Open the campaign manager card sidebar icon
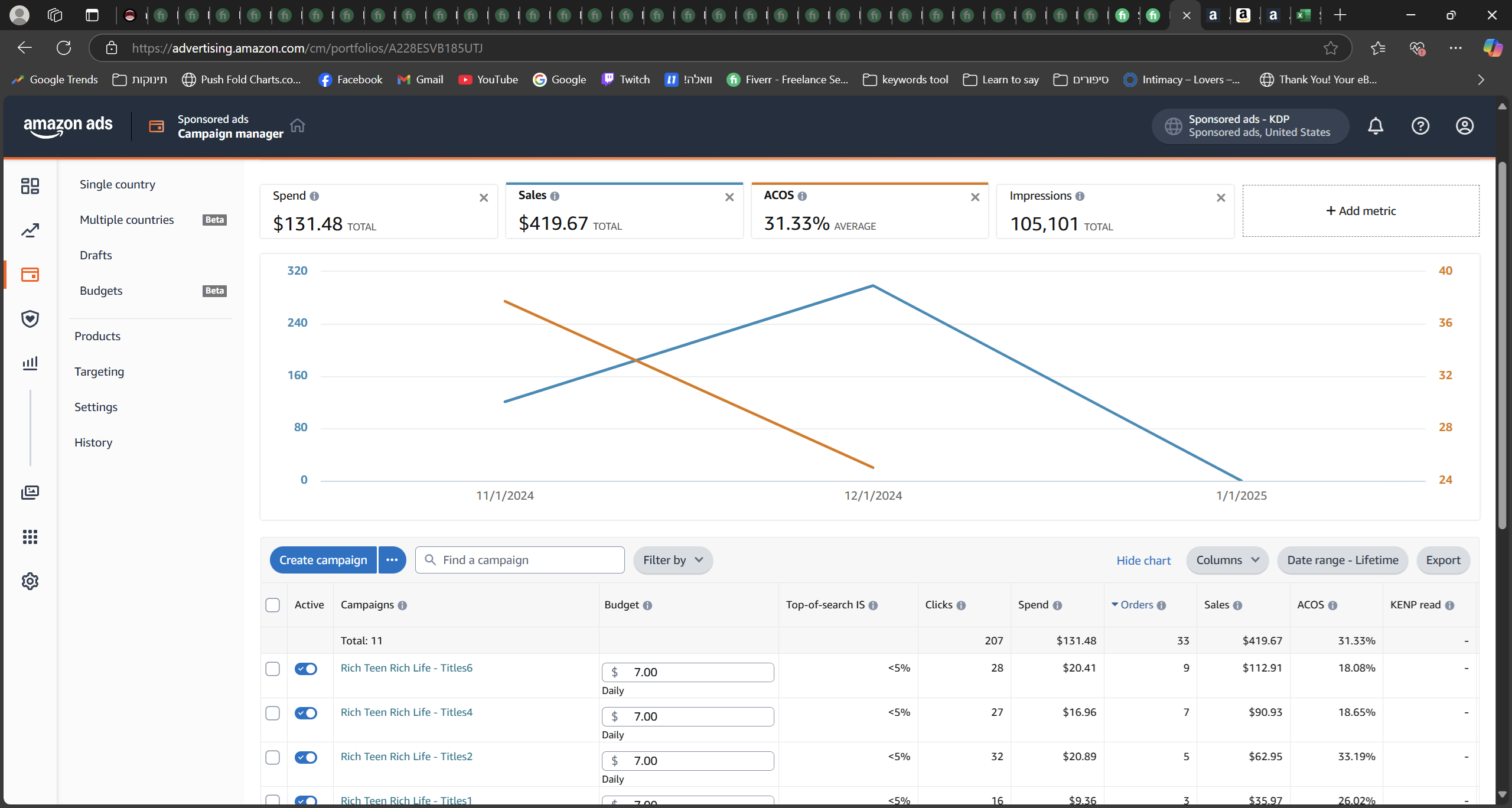 [x=30, y=275]
